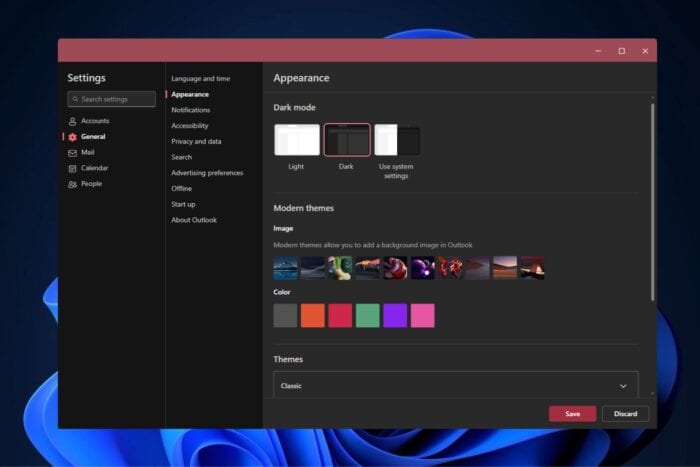Viewport: 700px width, 467px height.
Task: Choose Use system settings mode
Action: coord(397,140)
